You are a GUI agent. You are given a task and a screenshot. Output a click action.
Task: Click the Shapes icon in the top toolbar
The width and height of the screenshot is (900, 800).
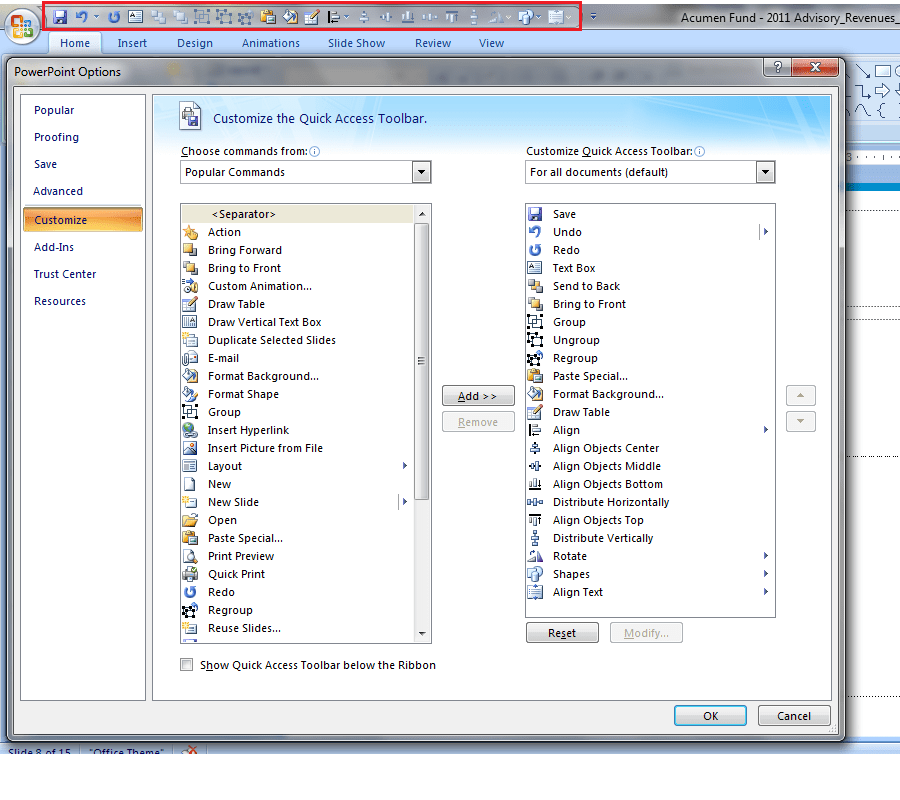pos(525,17)
